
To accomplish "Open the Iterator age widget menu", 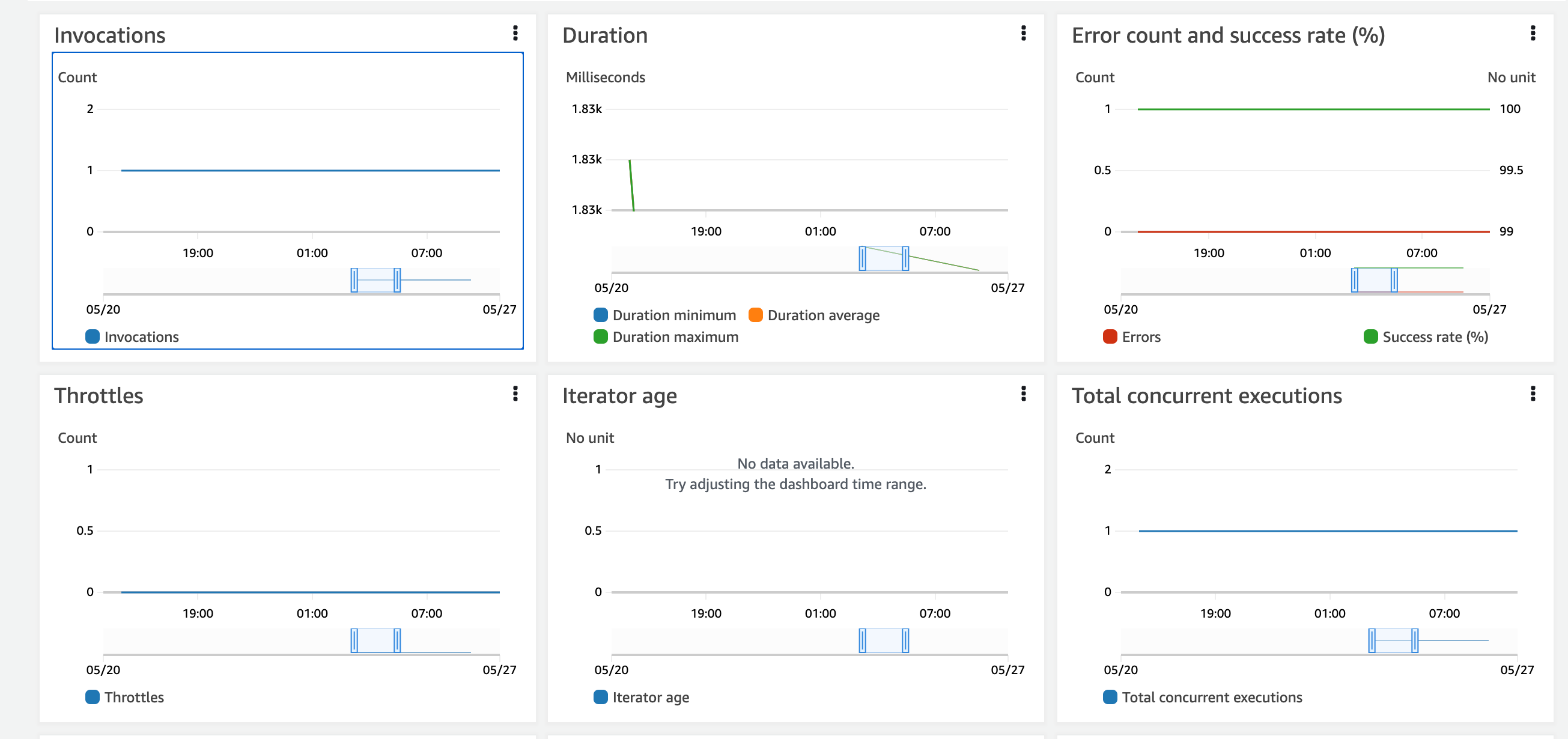I will 1023,394.
